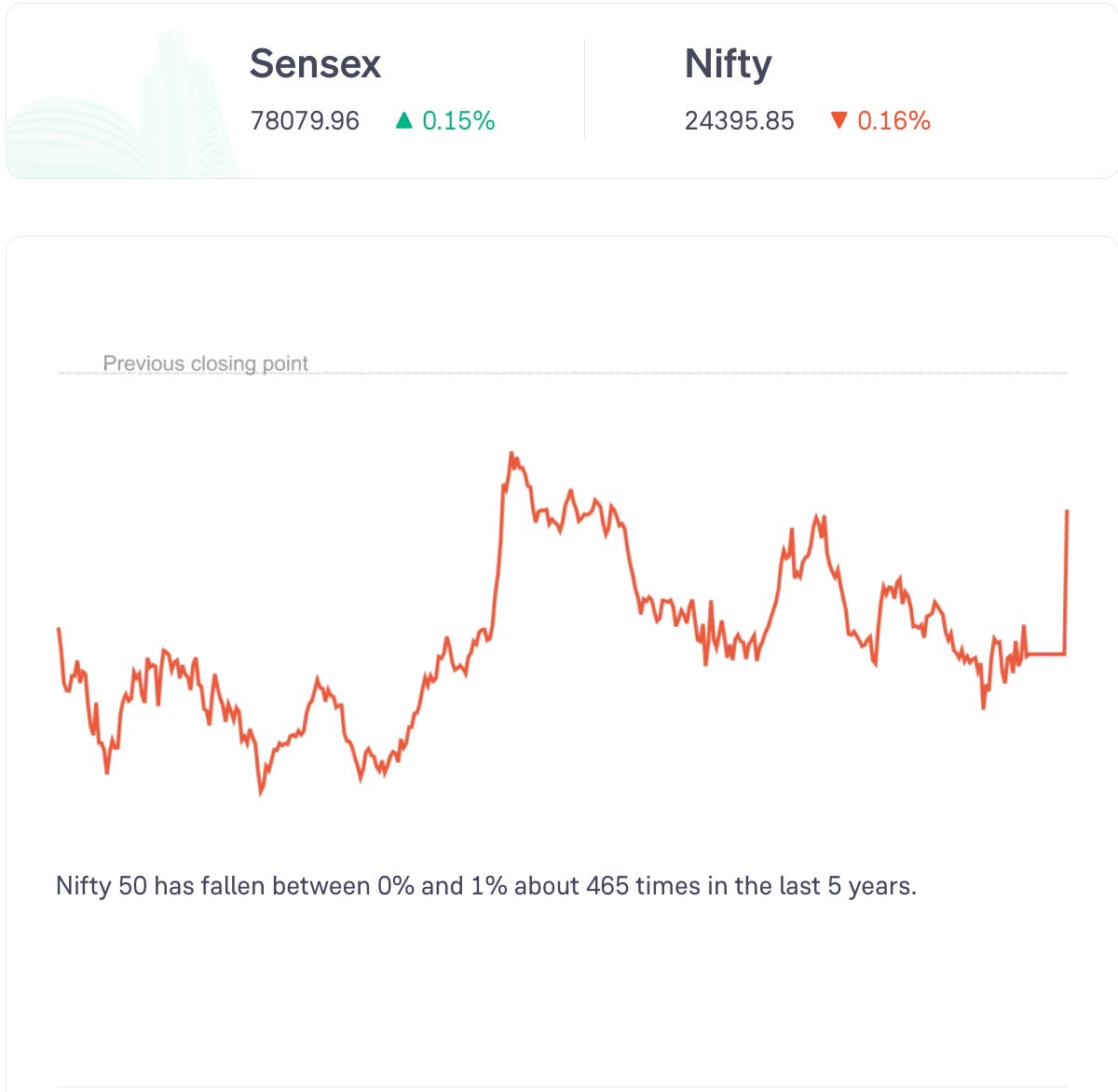
Task: Select the Nifty value 24395.85
Action: click(740, 120)
